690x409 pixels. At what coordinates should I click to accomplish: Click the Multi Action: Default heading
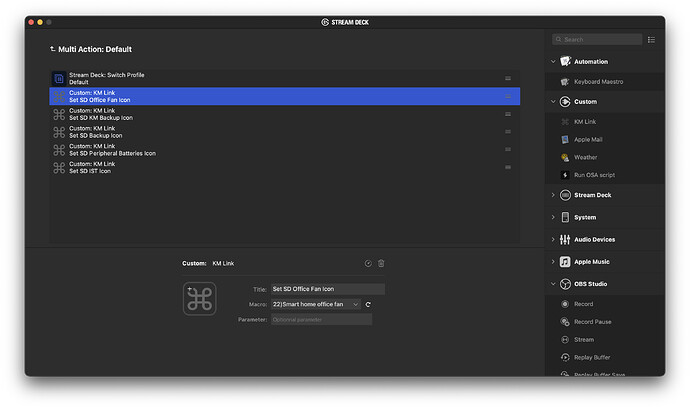coord(95,49)
